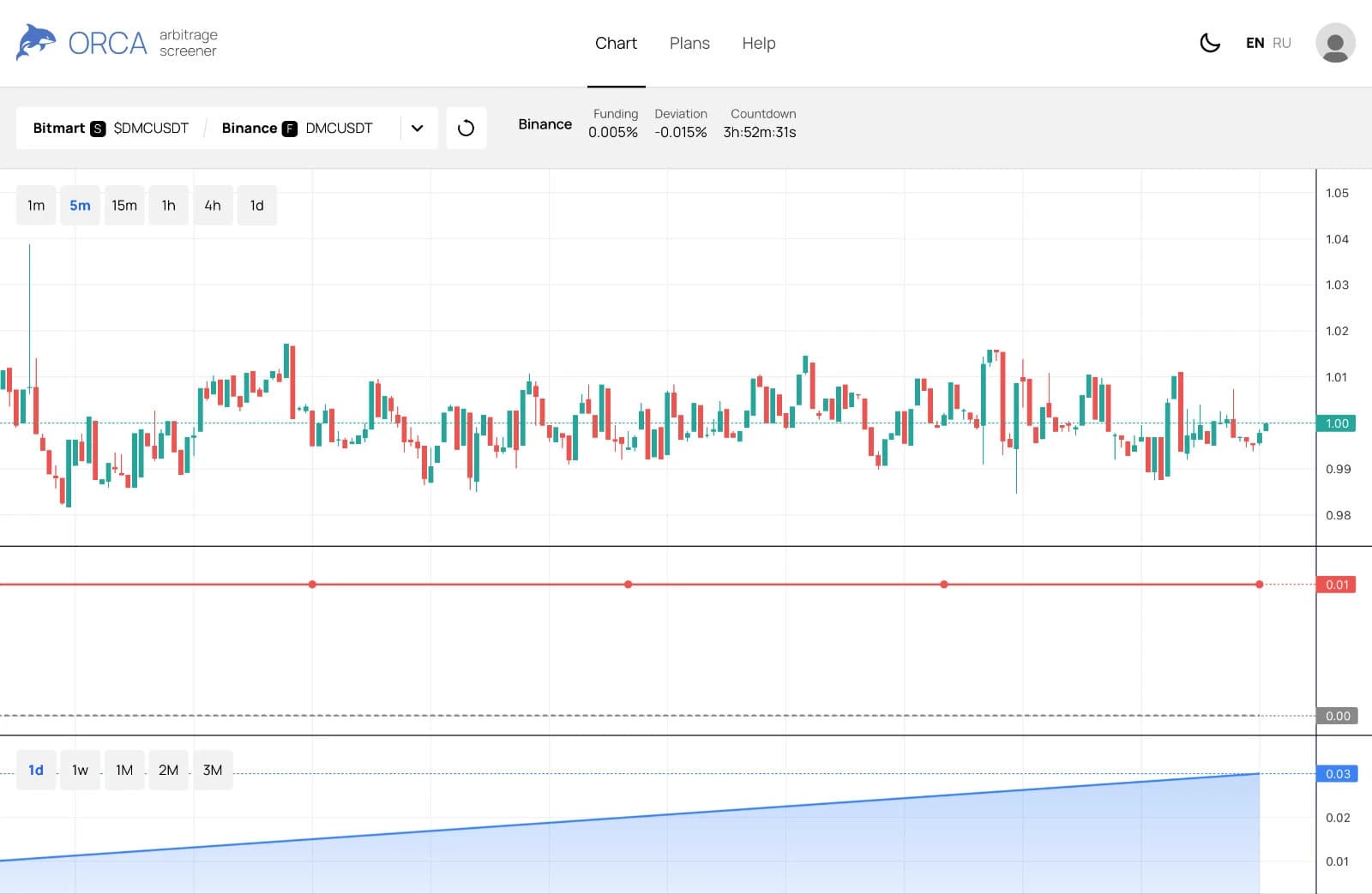The image size is (1372, 894).
Task: Expand the trading pair dropdown chevron
Action: click(x=417, y=128)
